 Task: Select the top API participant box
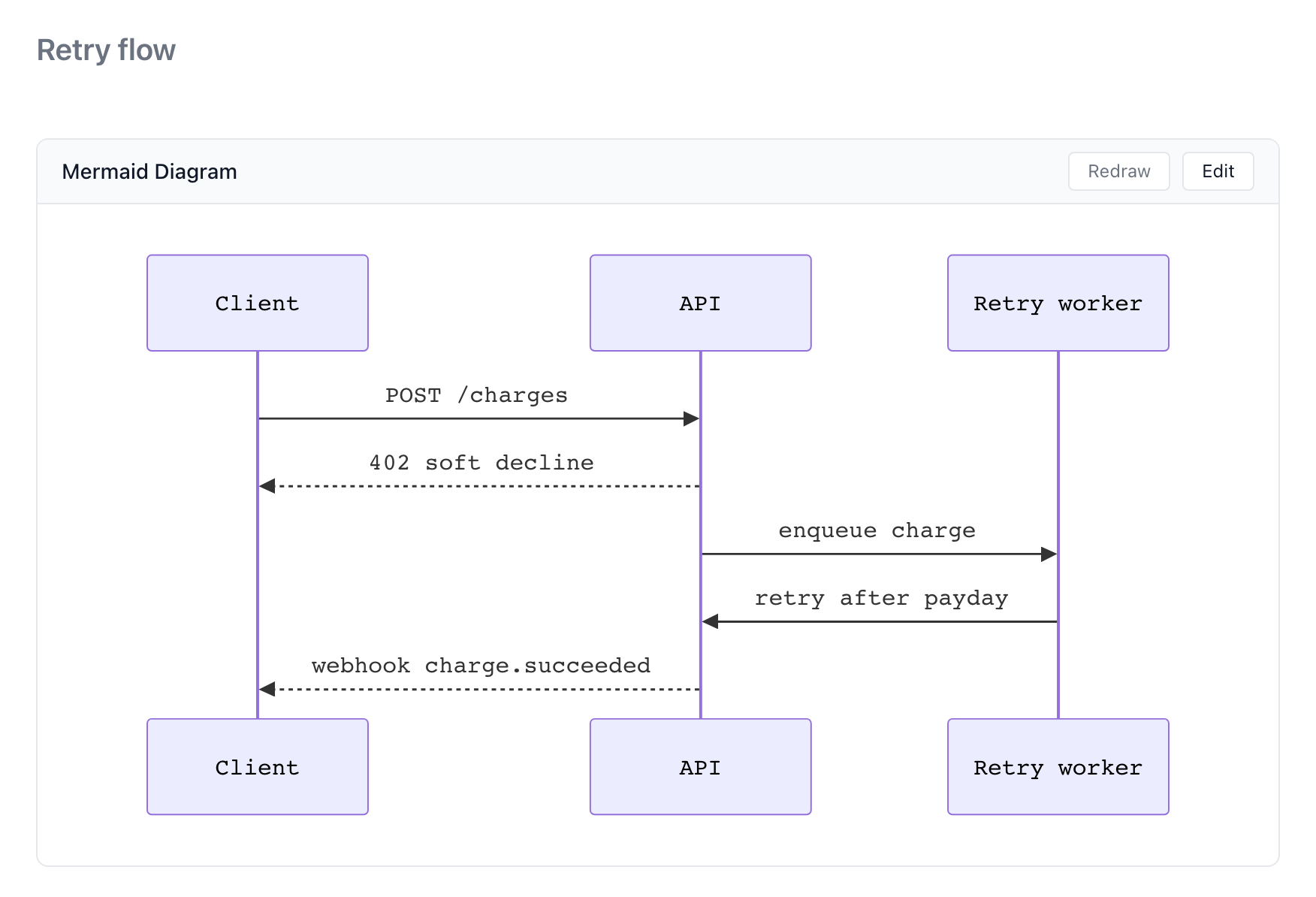coord(700,303)
